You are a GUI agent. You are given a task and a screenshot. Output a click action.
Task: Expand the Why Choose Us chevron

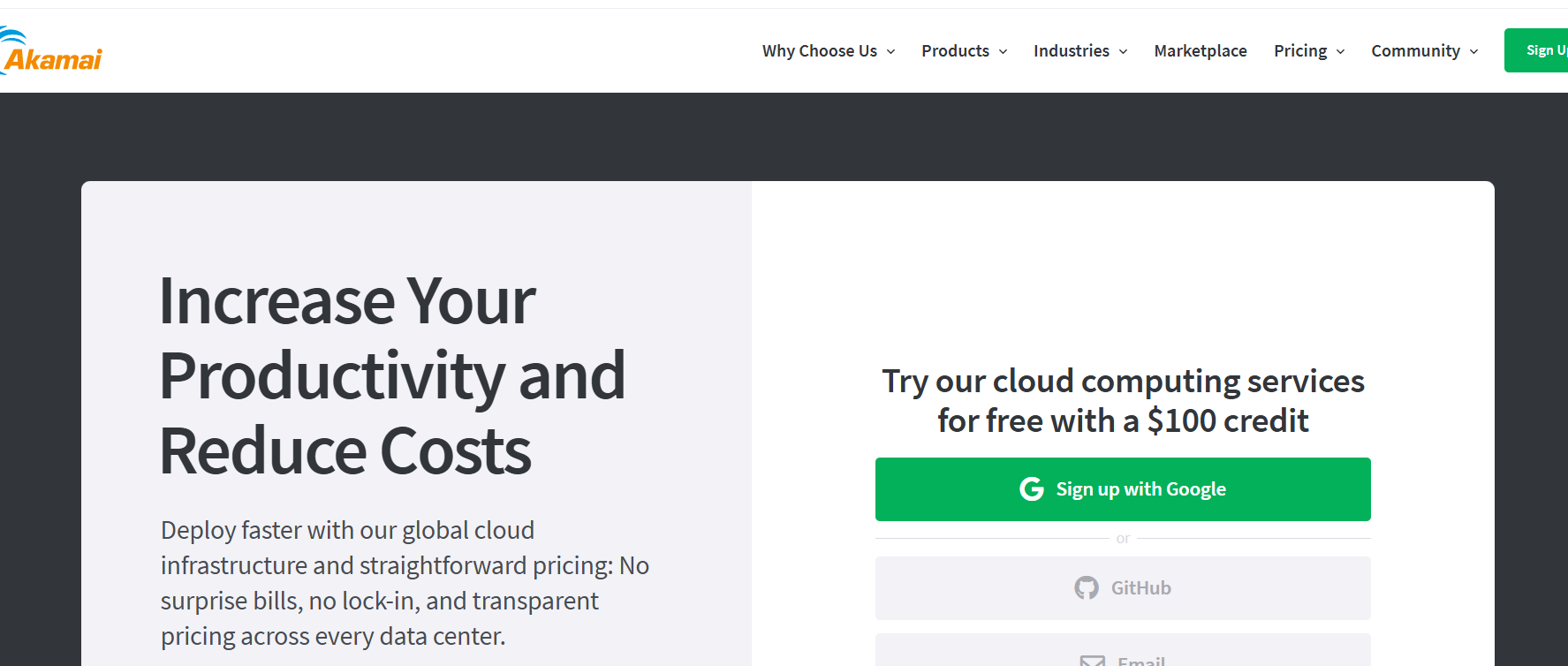[890, 52]
